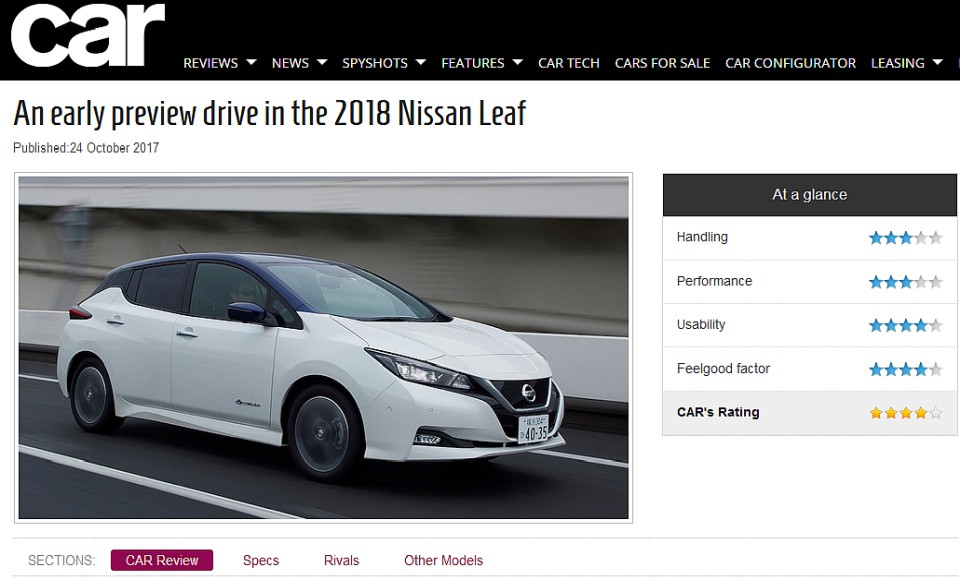Switch to the Rivals section
The image size is (960, 581).
click(x=342, y=560)
